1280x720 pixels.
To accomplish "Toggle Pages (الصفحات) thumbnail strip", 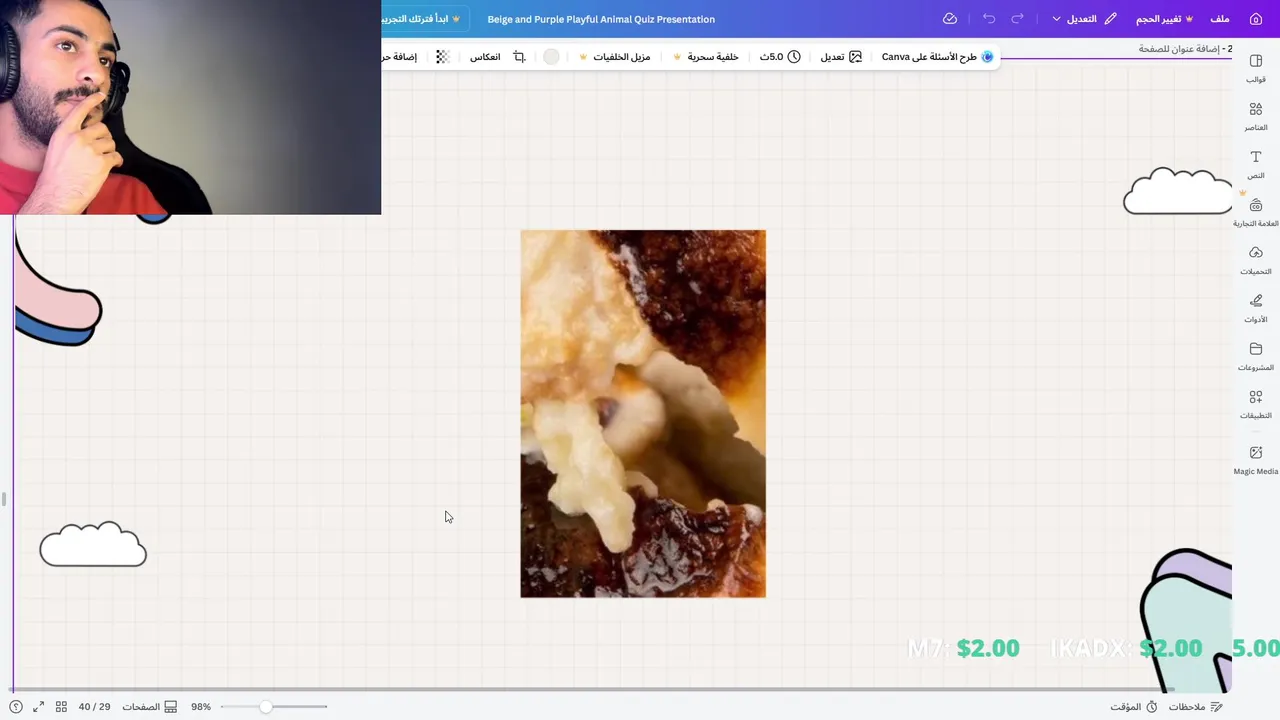I will click(149, 707).
